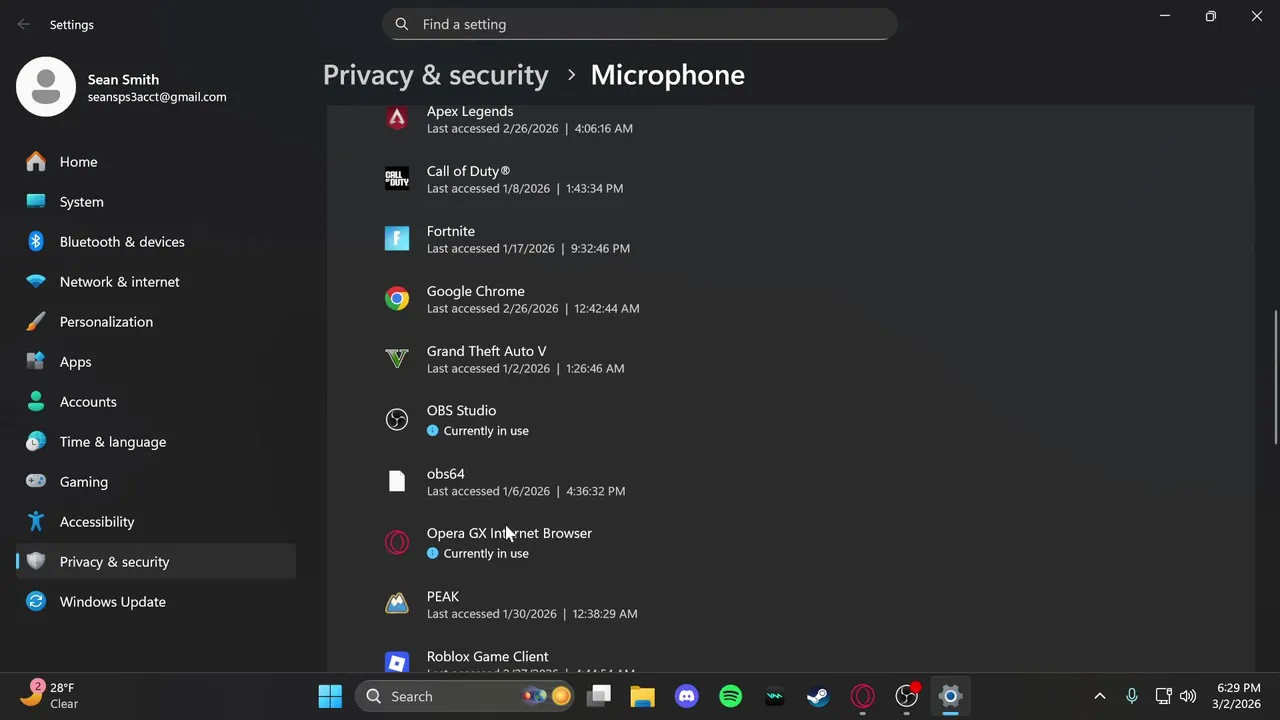Open Accounts settings
The height and width of the screenshot is (720, 1280).
click(156, 402)
